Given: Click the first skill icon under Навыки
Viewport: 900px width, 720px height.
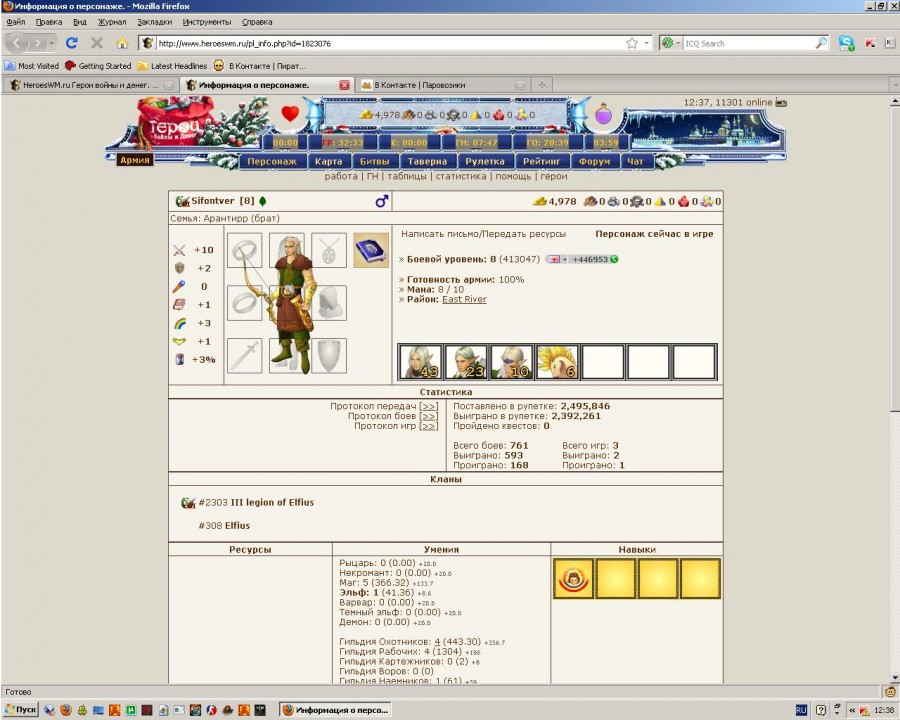Looking at the screenshot, I should [x=573, y=579].
